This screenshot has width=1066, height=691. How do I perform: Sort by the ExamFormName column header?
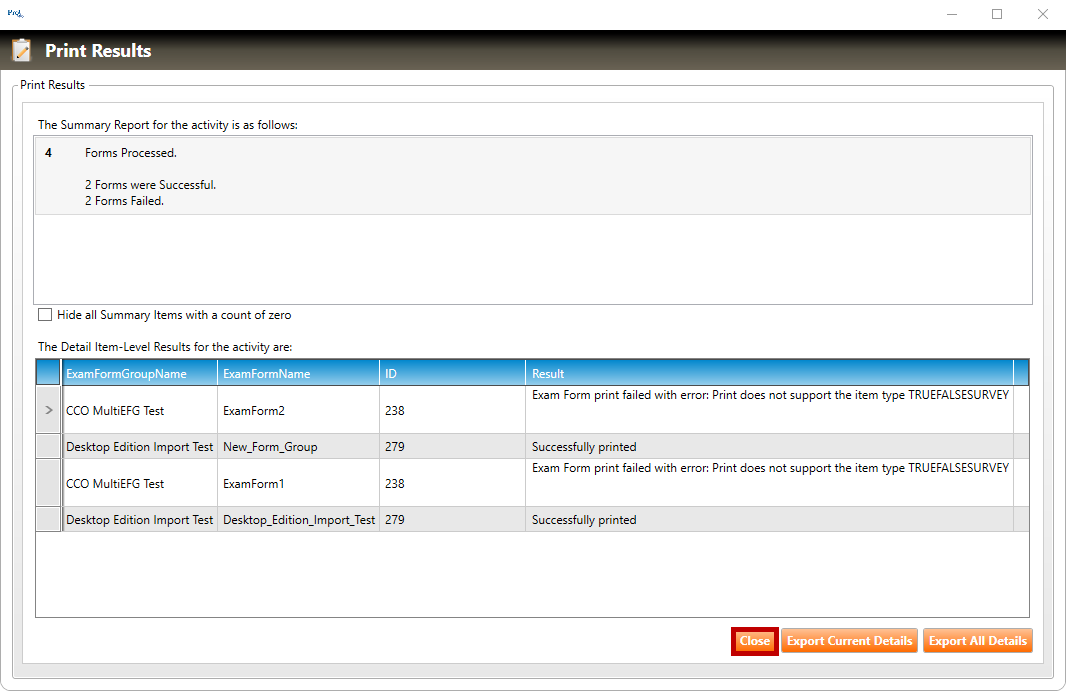click(x=298, y=373)
